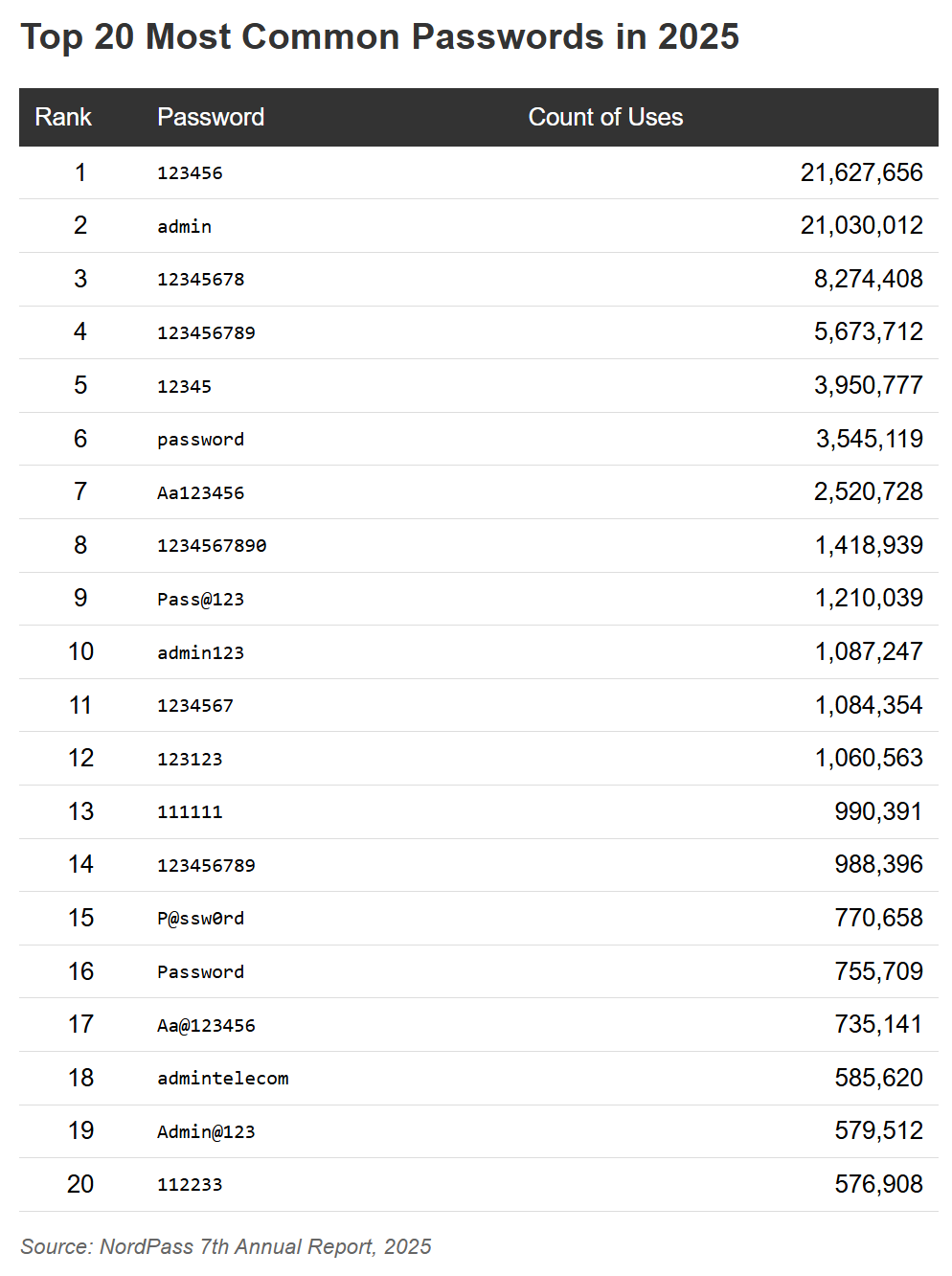Select the 'Admin@123' password cell
Viewport: 952px width, 1276px height.
[x=206, y=1131]
